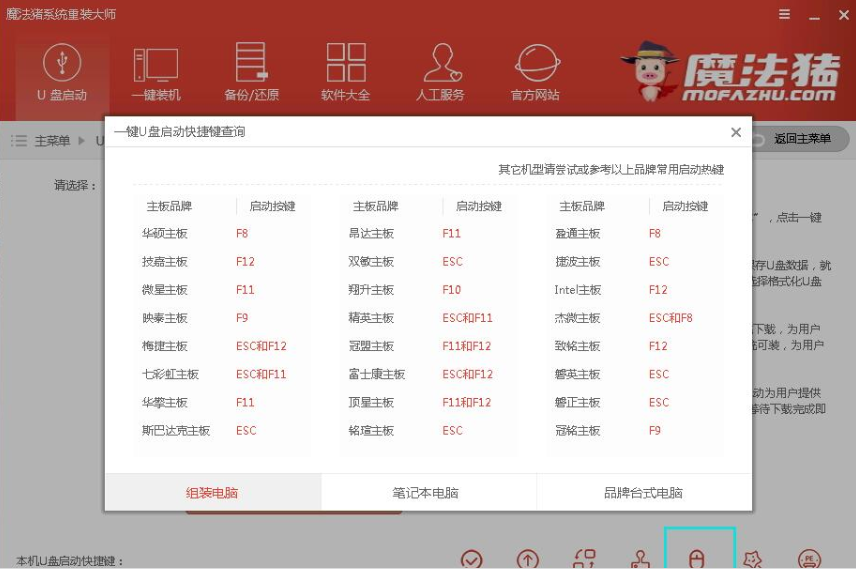Open the hamburger menu in title bar
The width and height of the screenshot is (856, 569).
click(x=786, y=14)
